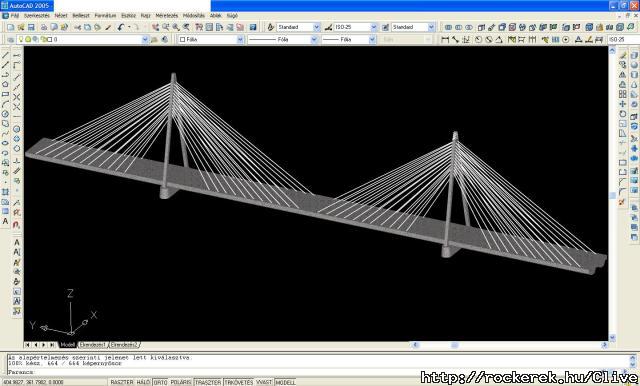
Task: Expand the ISO-25 dimension style dropdown
Action: (x=373, y=27)
